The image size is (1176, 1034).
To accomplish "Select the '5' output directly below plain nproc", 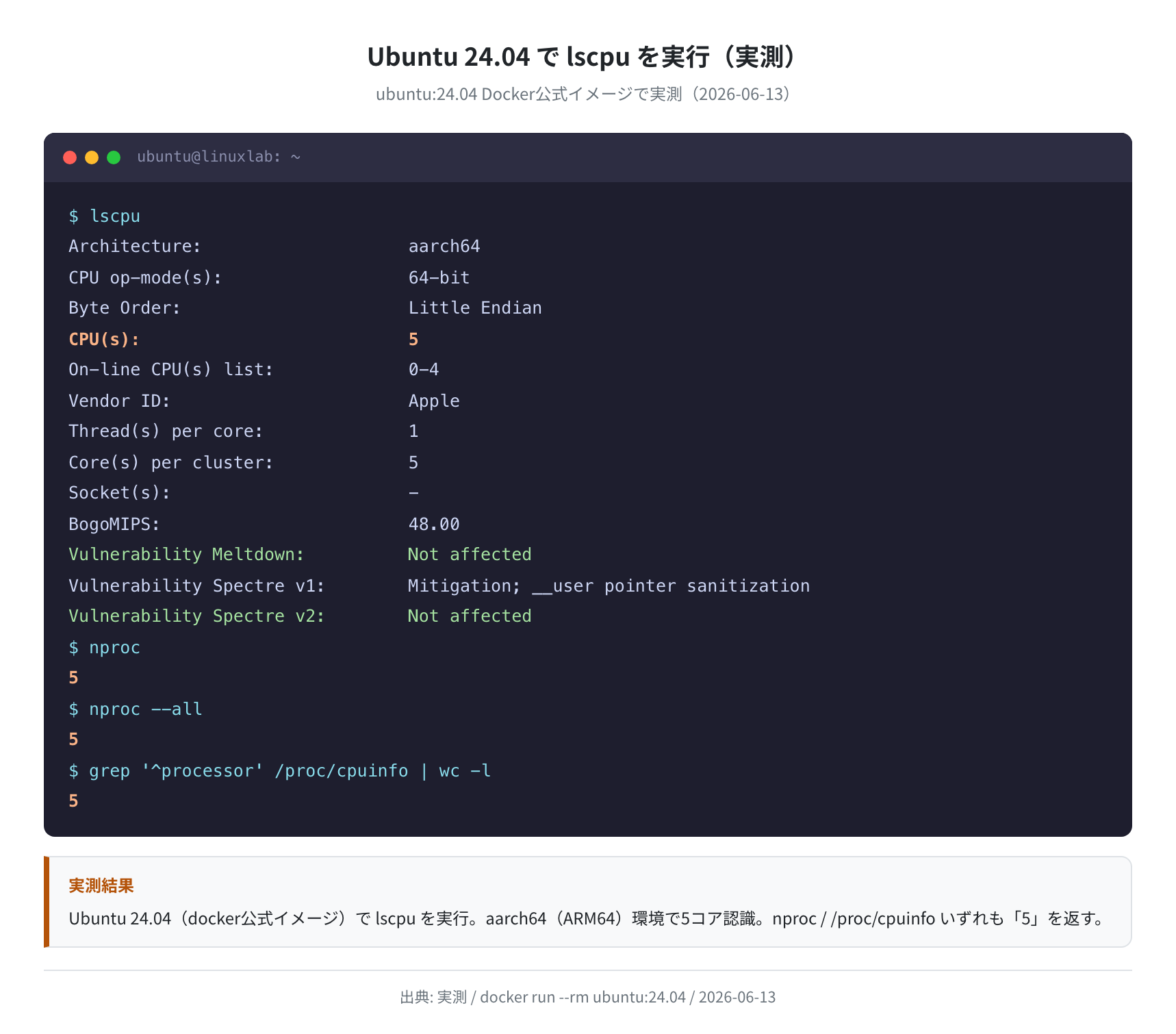I will [73, 678].
